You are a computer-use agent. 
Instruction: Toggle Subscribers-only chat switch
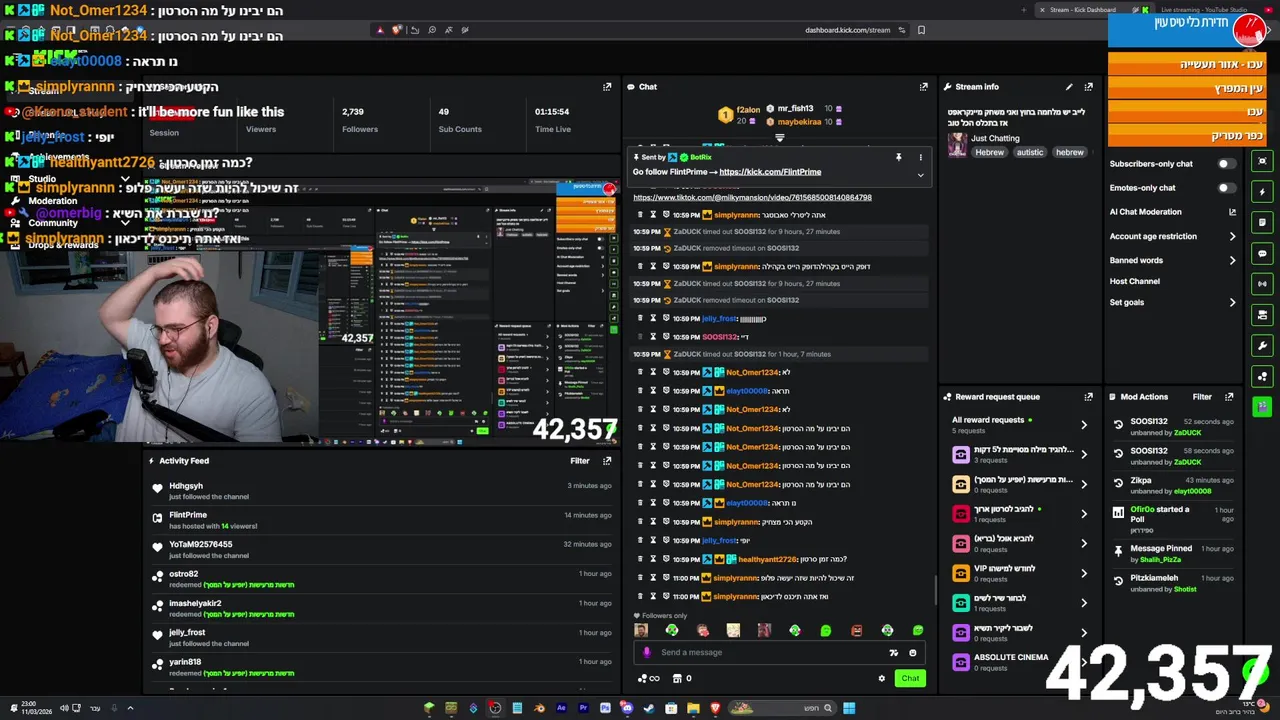pyautogui.click(x=1226, y=164)
